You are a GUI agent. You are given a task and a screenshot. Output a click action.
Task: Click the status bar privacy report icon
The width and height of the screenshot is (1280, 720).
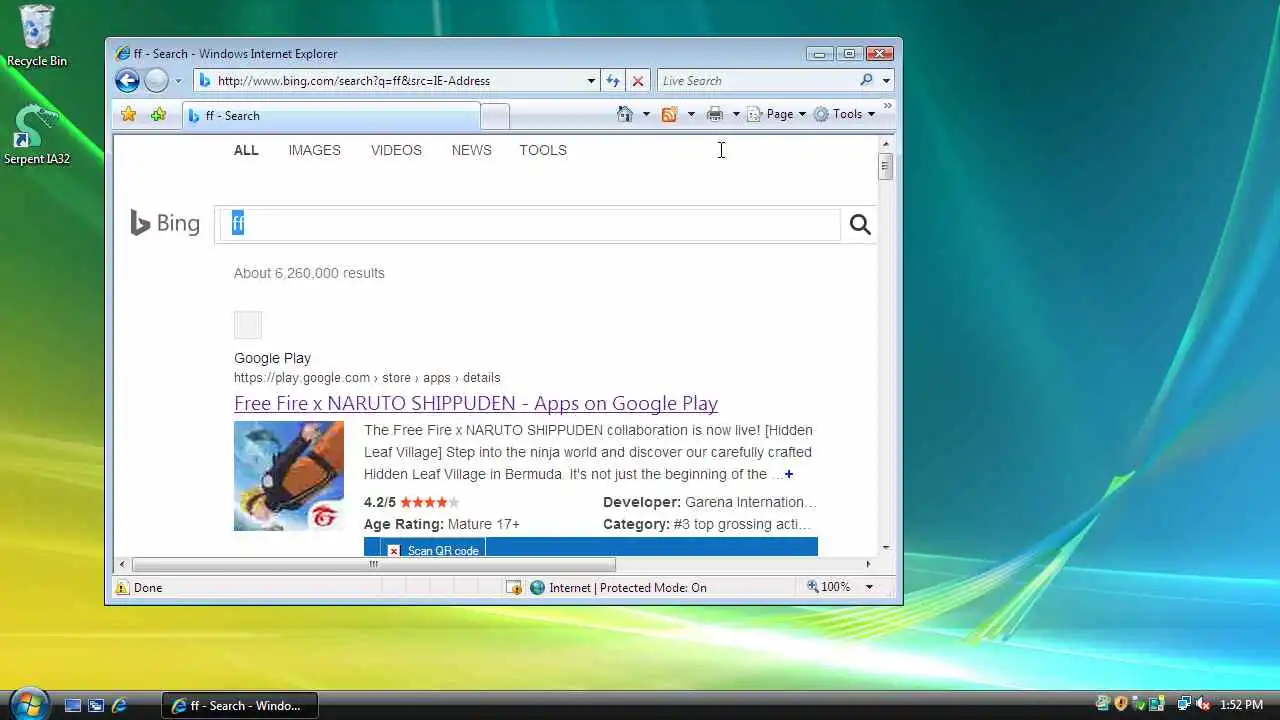pos(514,588)
